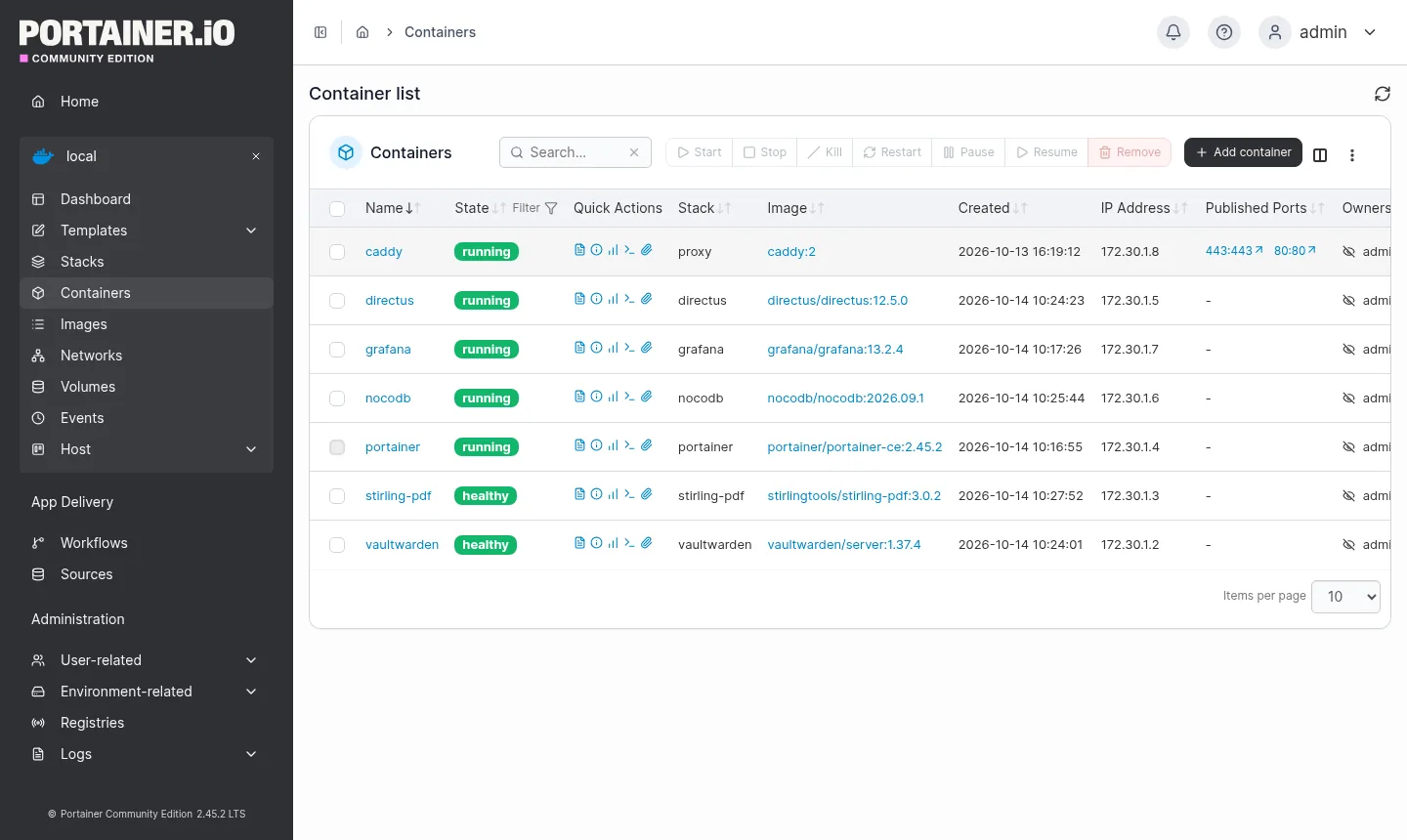This screenshot has height=840, width=1407.
Task: Open the items per page dropdown
Action: pyautogui.click(x=1345, y=597)
